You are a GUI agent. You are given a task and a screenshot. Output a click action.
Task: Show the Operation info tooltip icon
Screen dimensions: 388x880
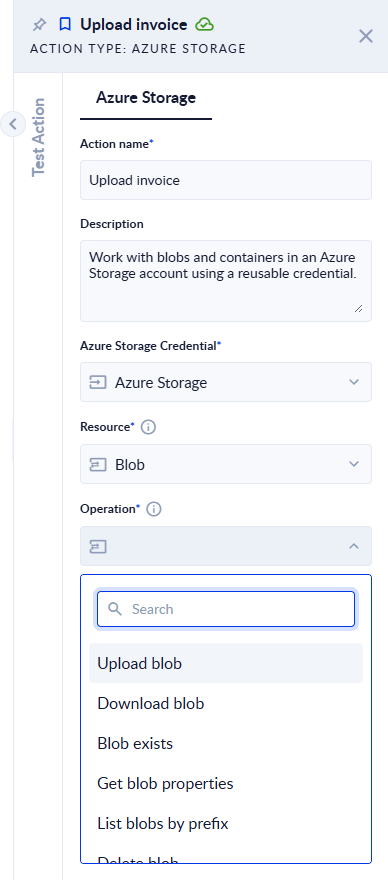click(154, 509)
